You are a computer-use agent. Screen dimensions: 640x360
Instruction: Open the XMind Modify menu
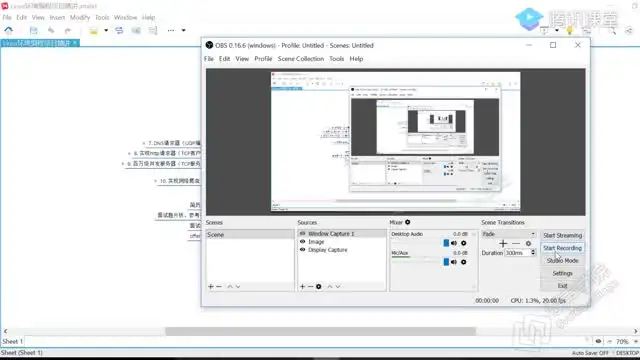point(80,18)
